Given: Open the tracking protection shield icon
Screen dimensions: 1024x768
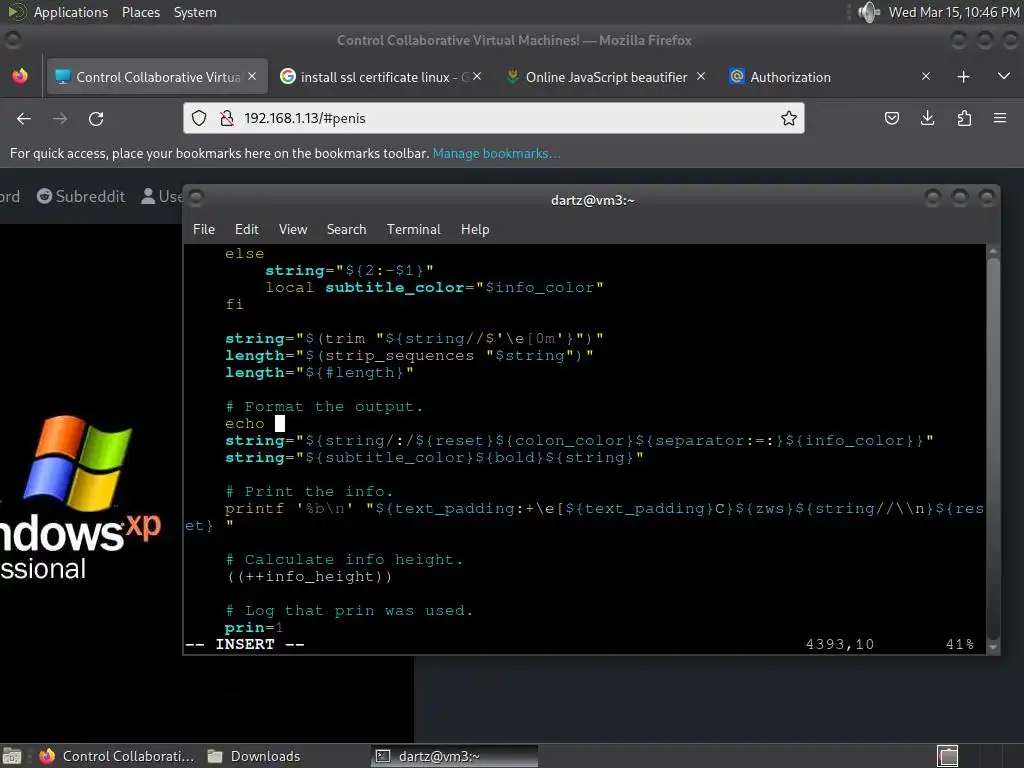Looking at the screenshot, I should (199, 118).
